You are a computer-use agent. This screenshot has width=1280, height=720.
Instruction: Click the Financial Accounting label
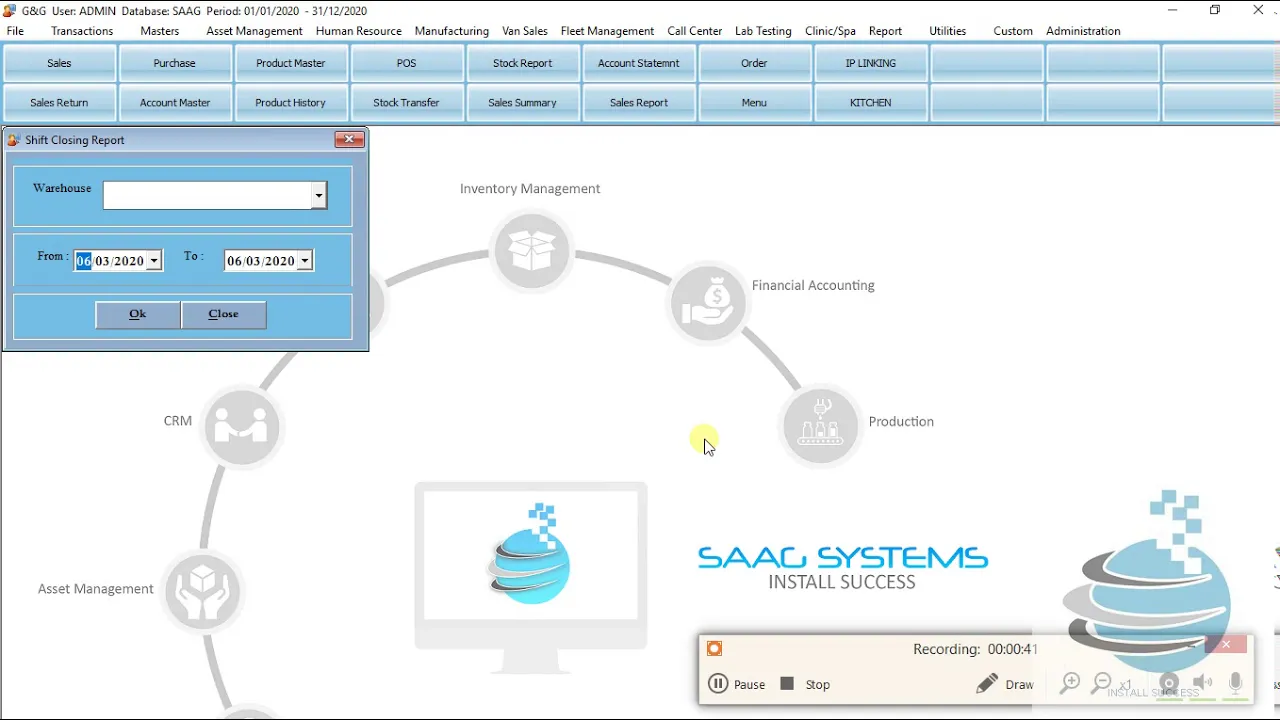(813, 286)
